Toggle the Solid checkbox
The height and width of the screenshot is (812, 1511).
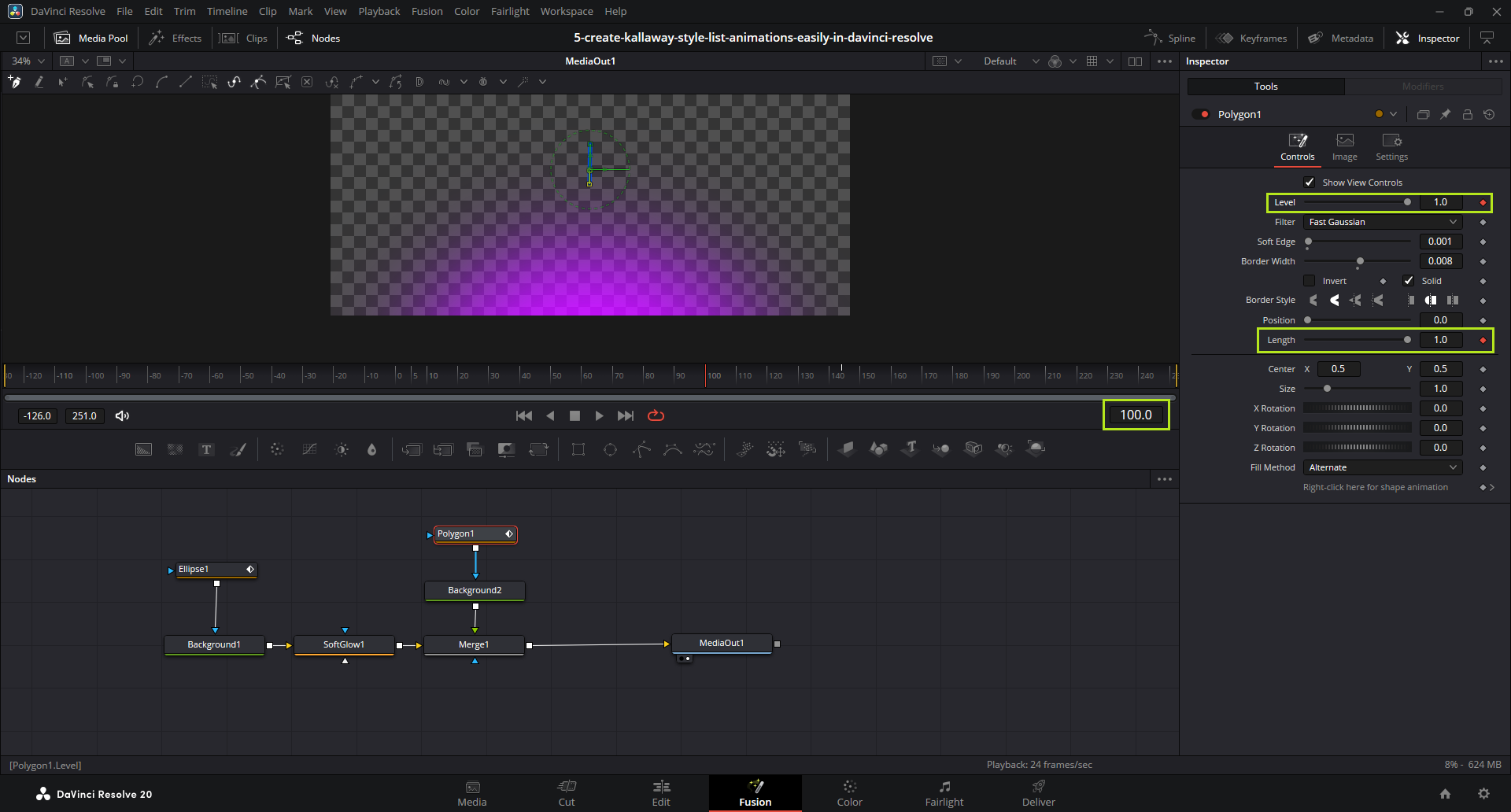(x=1409, y=281)
